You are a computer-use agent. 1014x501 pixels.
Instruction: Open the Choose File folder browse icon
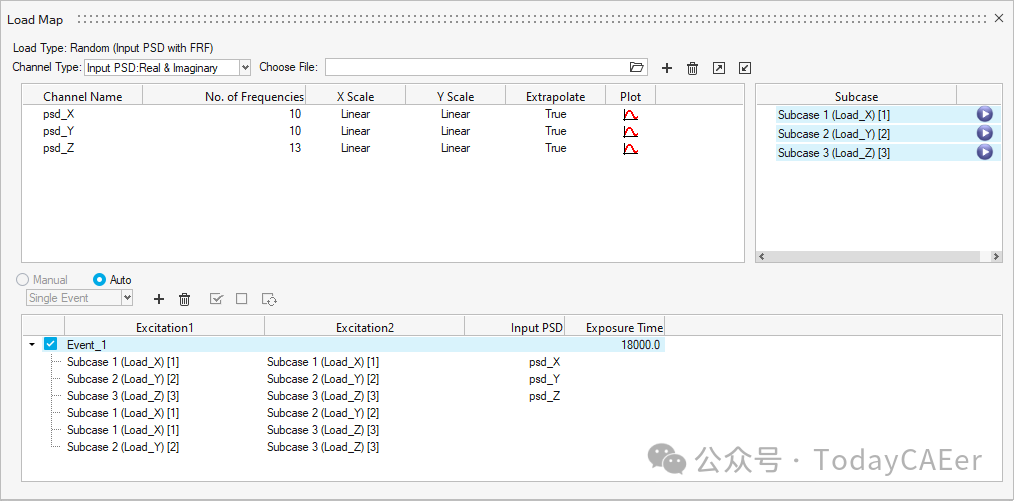tap(637, 67)
